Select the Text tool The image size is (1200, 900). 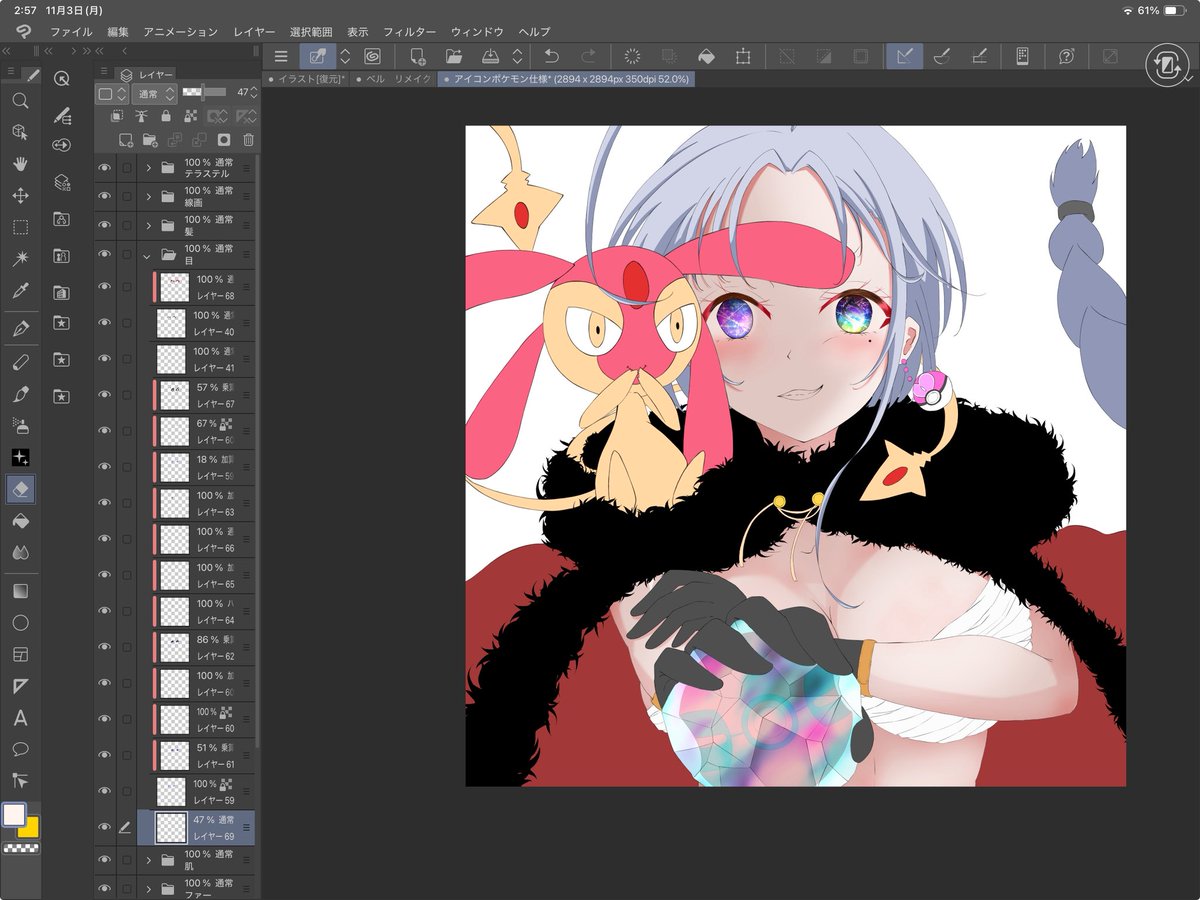[20, 718]
